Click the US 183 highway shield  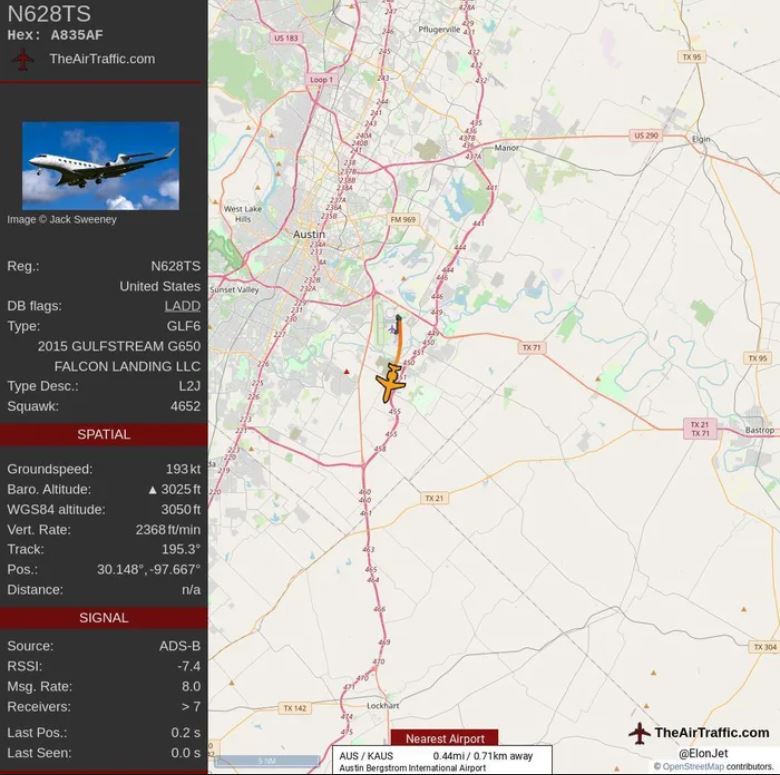[x=286, y=38]
